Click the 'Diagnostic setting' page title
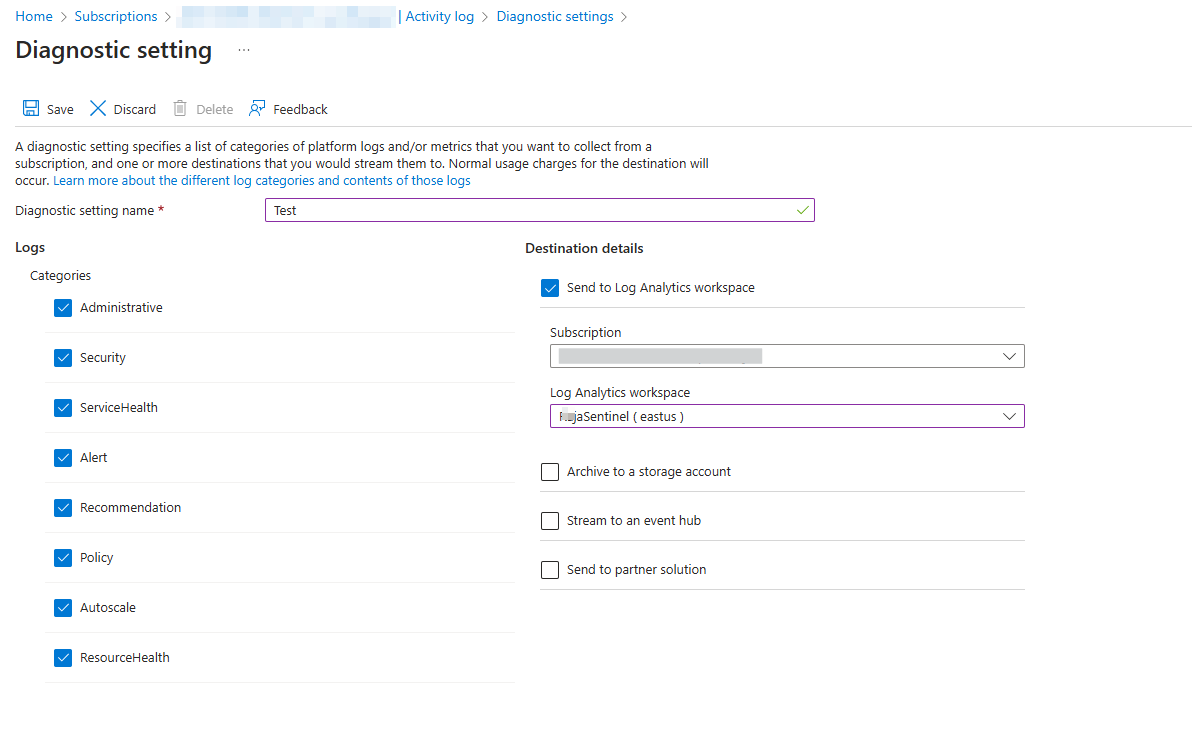This screenshot has width=1192, height=736. pyautogui.click(x=113, y=50)
